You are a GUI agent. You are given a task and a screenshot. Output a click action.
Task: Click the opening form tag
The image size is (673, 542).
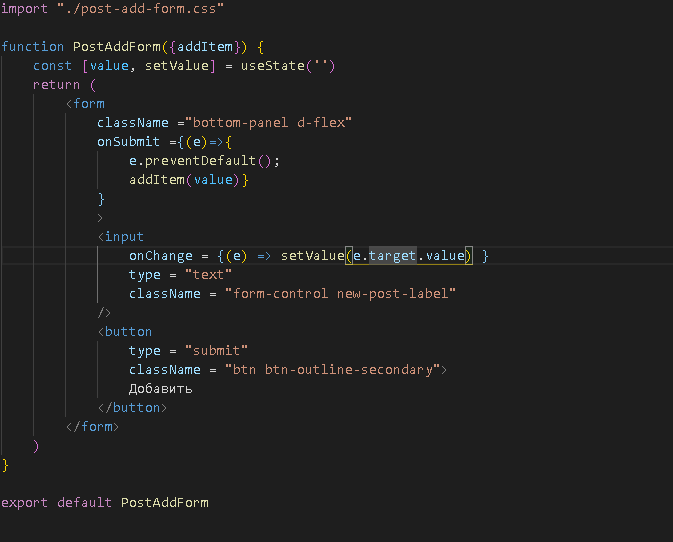(x=85, y=103)
